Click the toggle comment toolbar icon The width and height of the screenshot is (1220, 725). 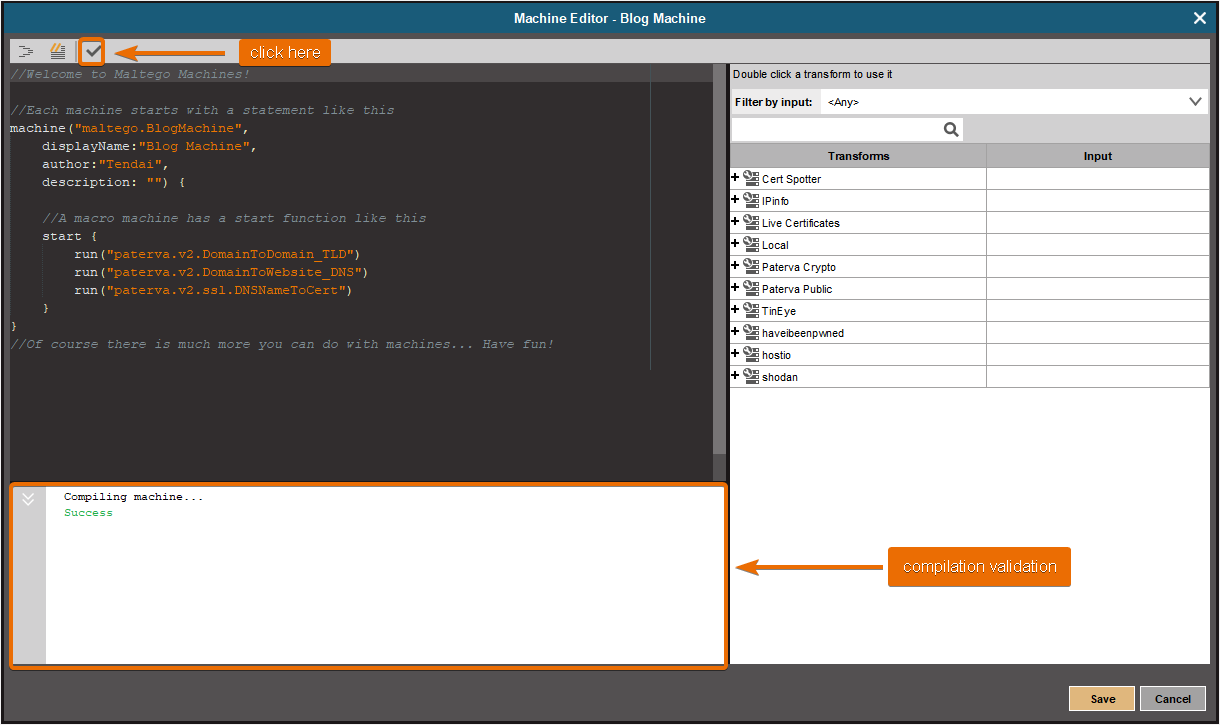(x=58, y=51)
